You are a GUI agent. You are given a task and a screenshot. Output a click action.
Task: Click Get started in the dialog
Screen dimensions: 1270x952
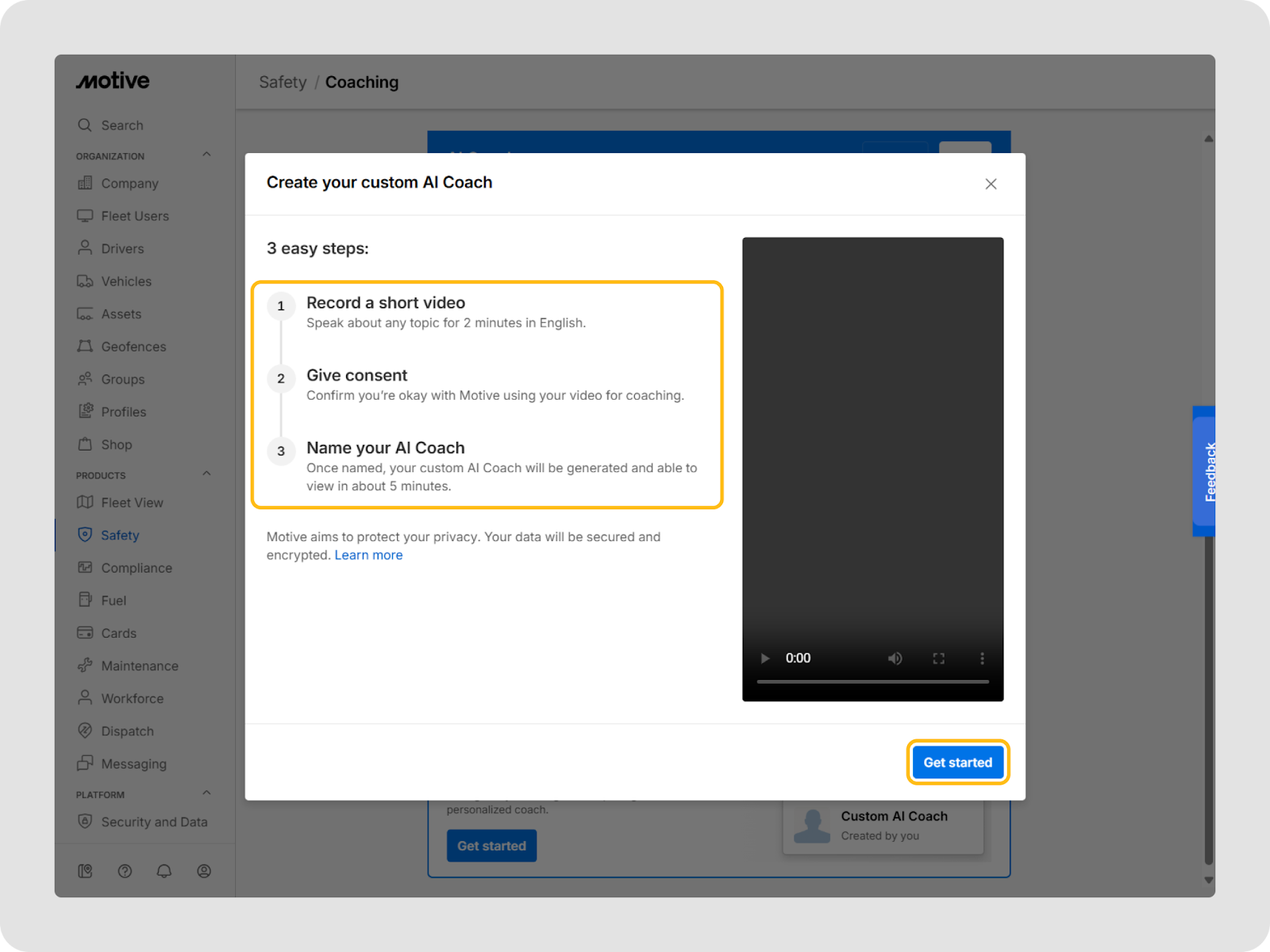click(957, 762)
